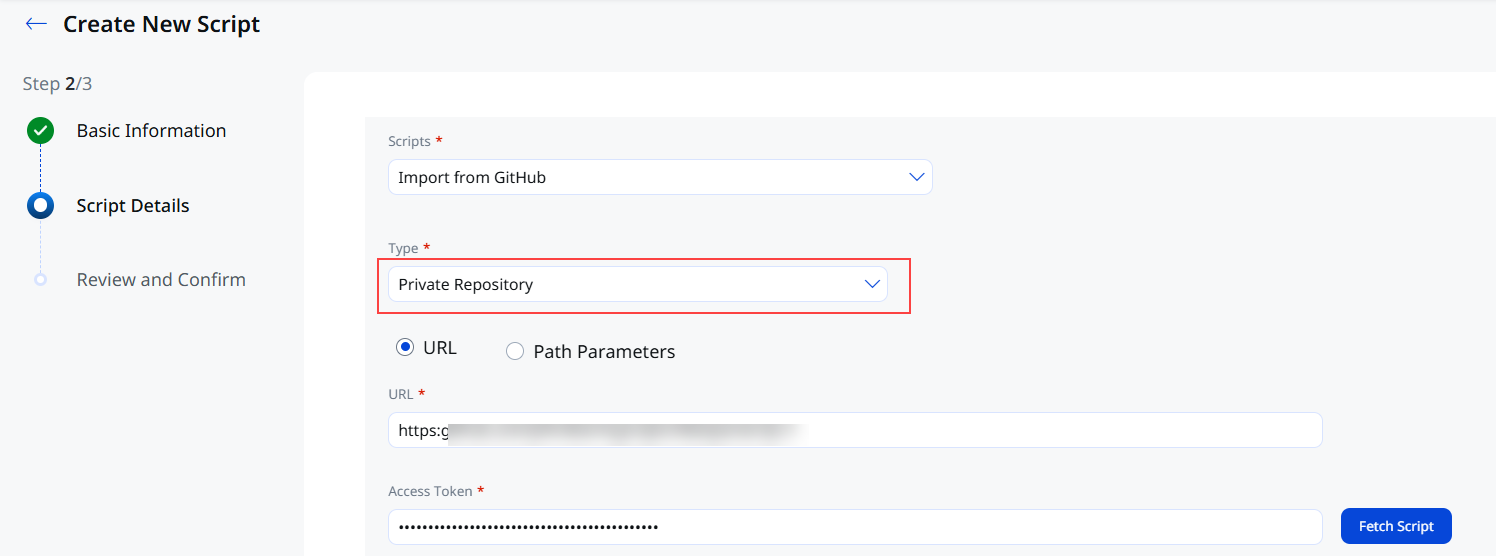Click the Create New Script heading
The image size is (1496, 556).
pos(162,25)
